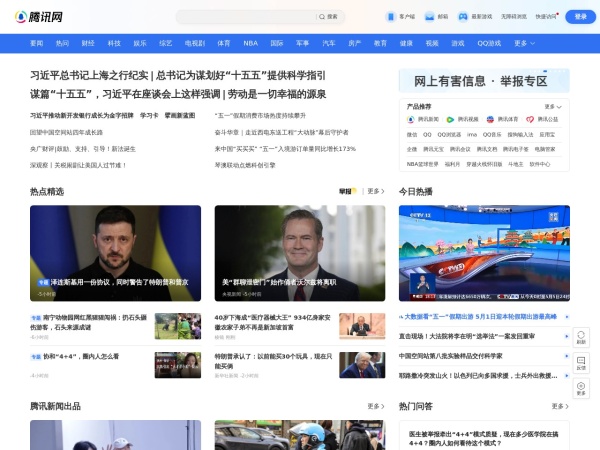Open the 汽车 nav tab
600x450 pixels.
coord(329,43)
